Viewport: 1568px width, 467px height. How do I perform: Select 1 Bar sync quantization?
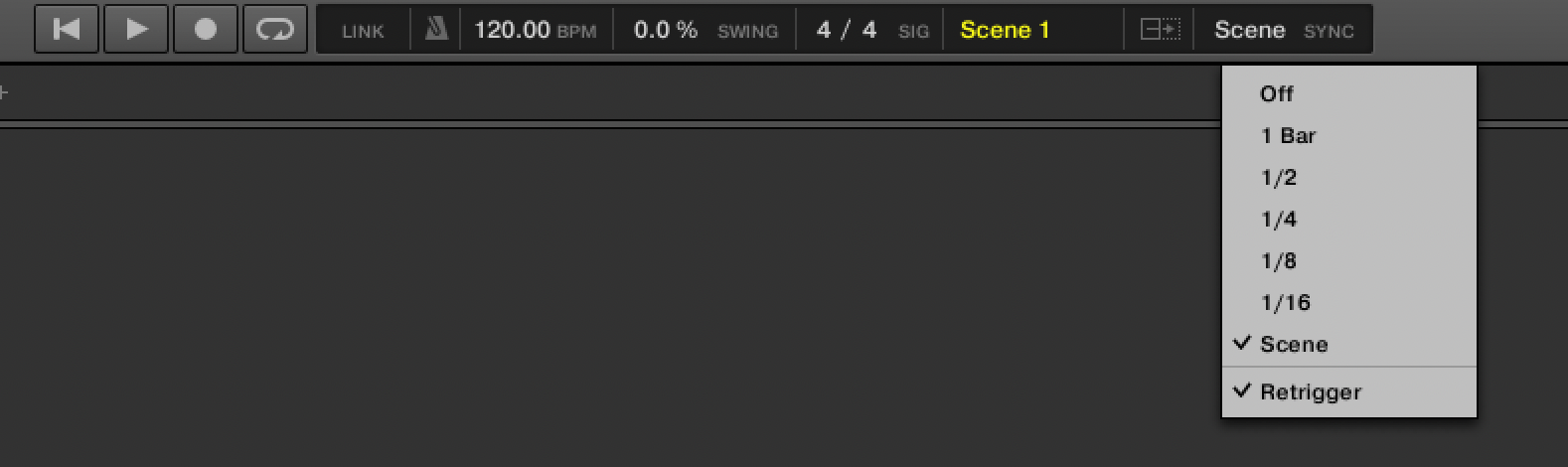pos(1288,136)
